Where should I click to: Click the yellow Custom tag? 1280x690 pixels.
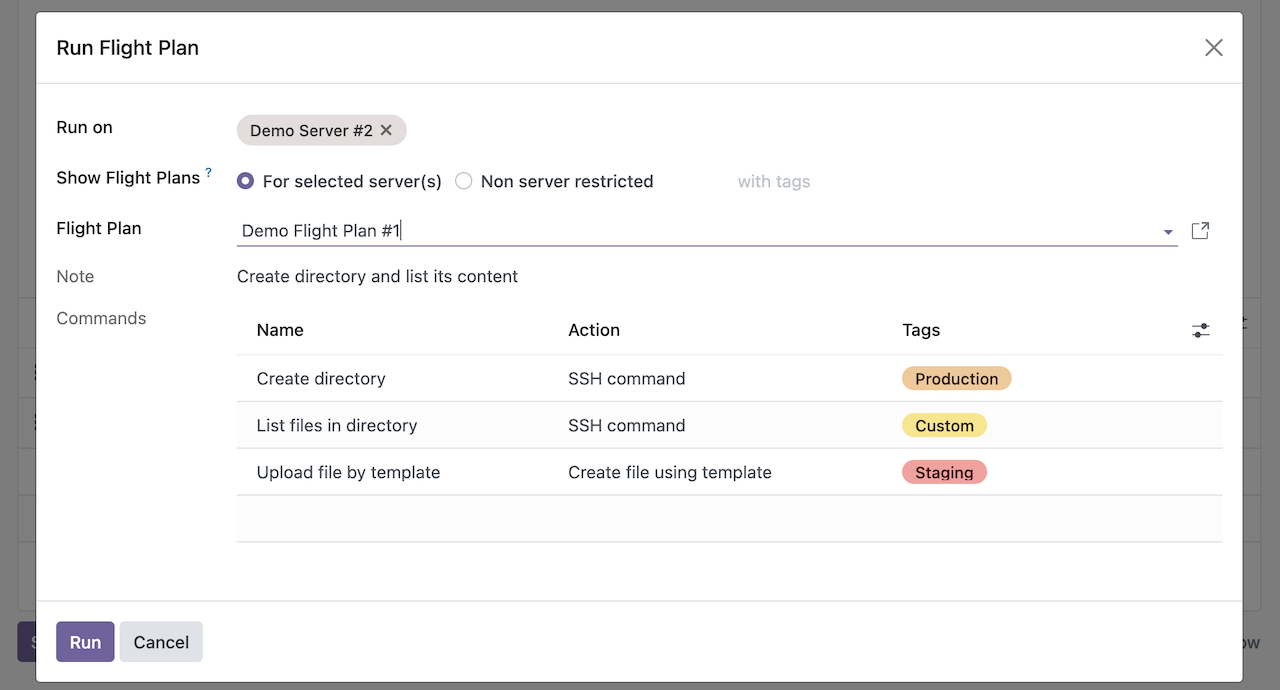coord(944,426)
